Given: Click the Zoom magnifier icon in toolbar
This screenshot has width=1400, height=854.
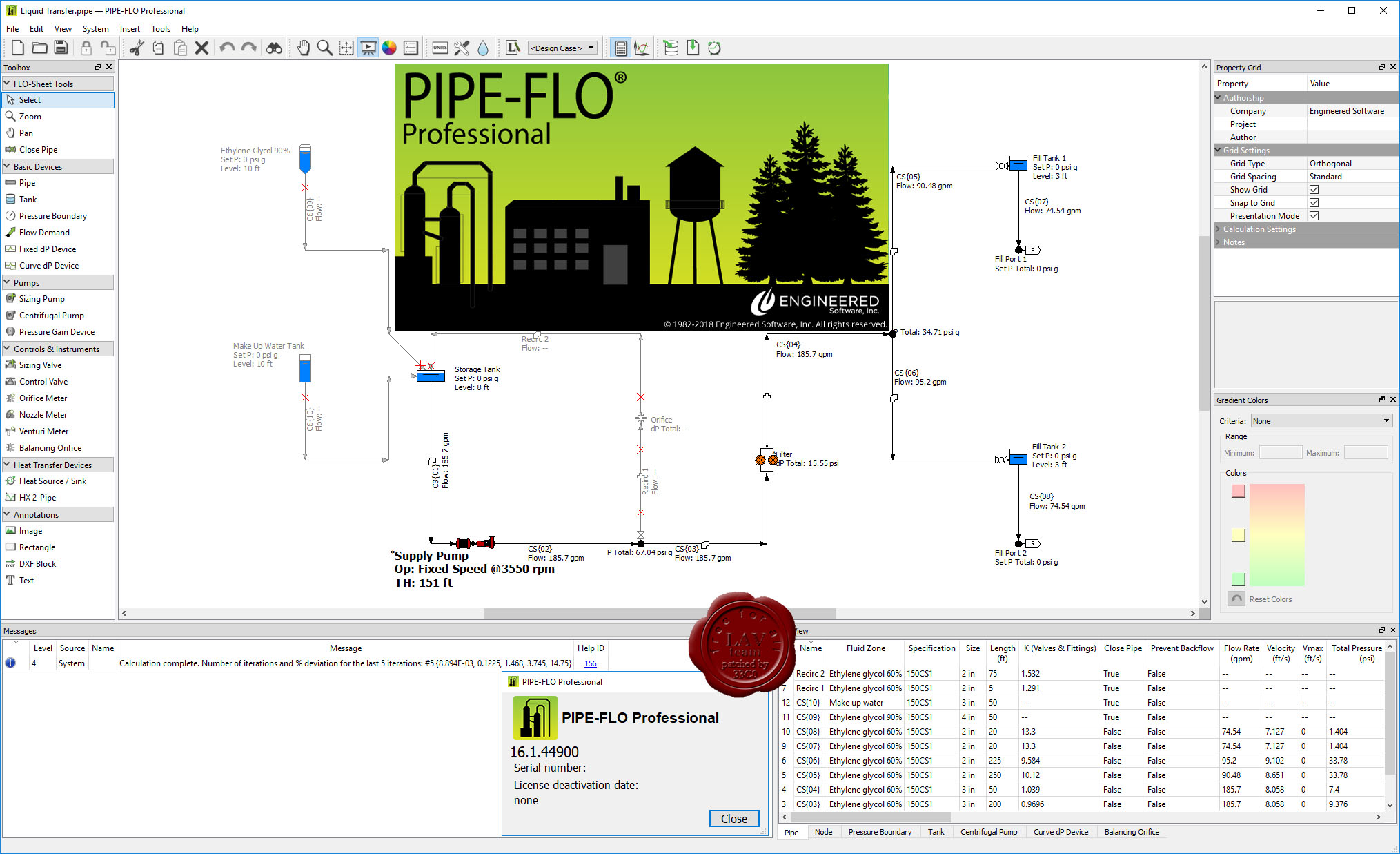Looking at the screenshot, I should pos(325,48).
